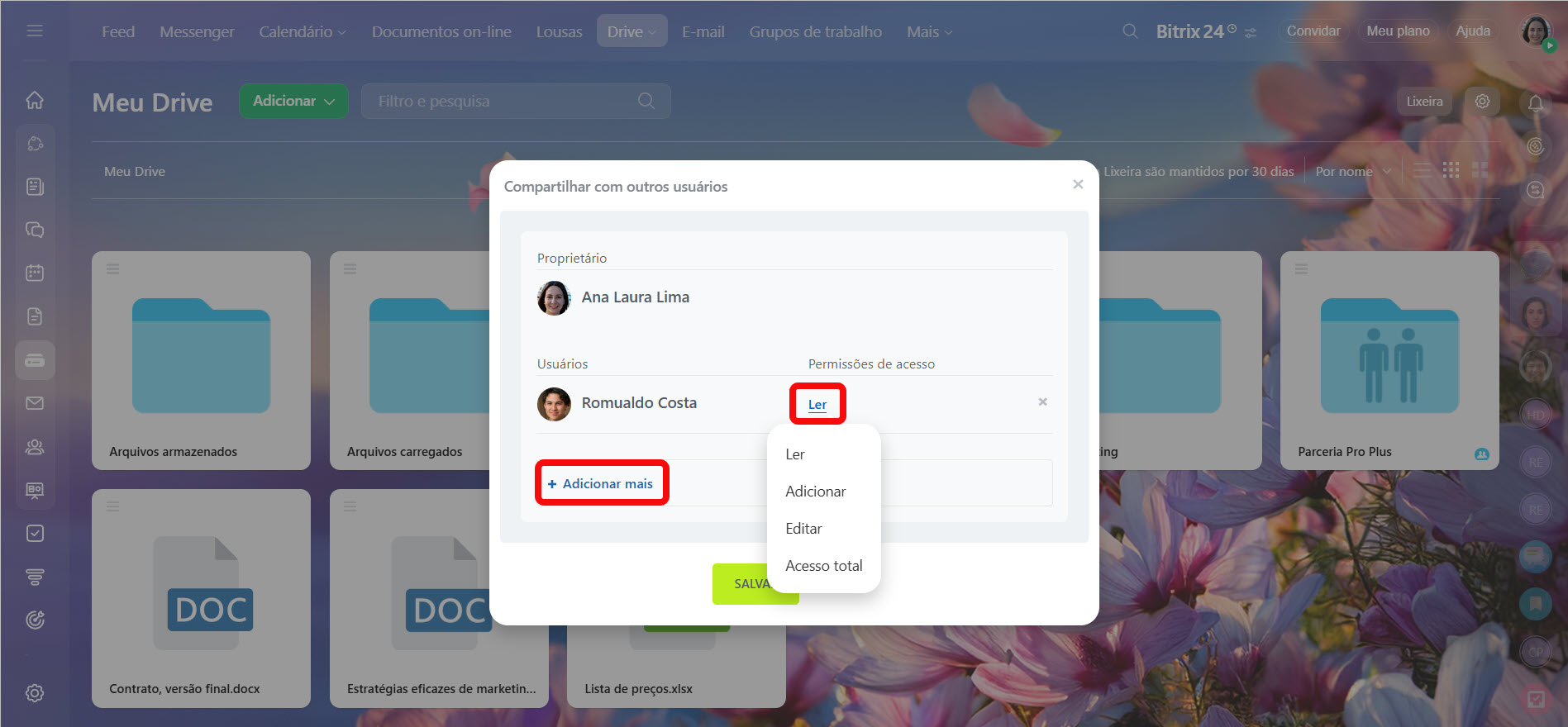Click the search magnifier in top bar
The width and height of the screenshot is (1568, 727).
[x=1130, y=31]
